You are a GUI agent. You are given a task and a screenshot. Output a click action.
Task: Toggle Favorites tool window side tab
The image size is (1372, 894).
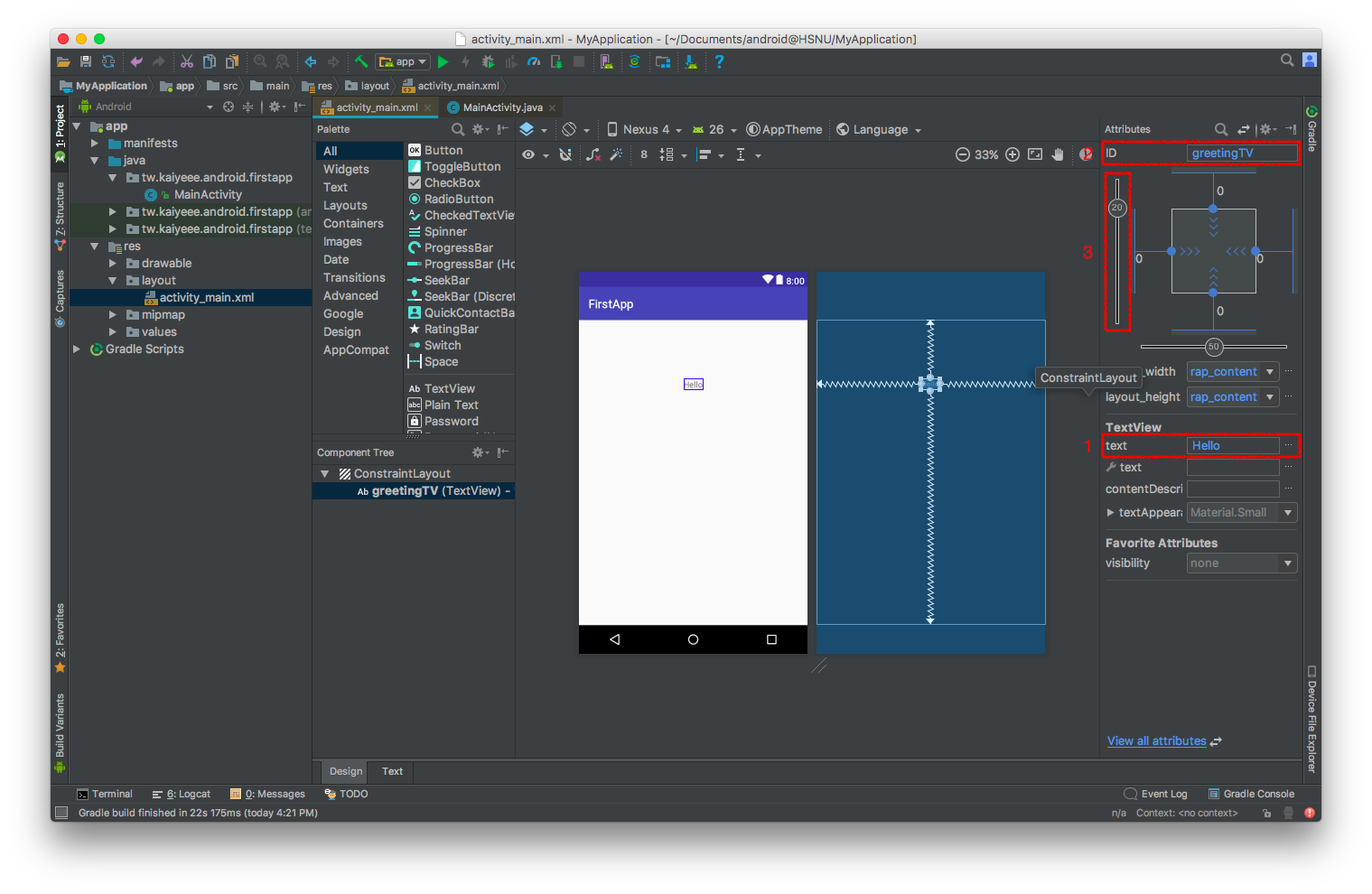pos(60,638)
